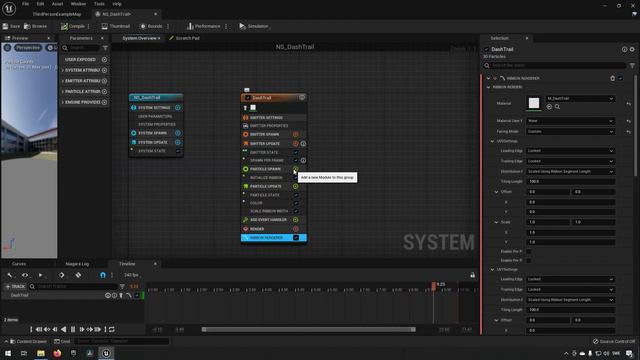Disable Particle State module checkbox

[x=296, y=195]
